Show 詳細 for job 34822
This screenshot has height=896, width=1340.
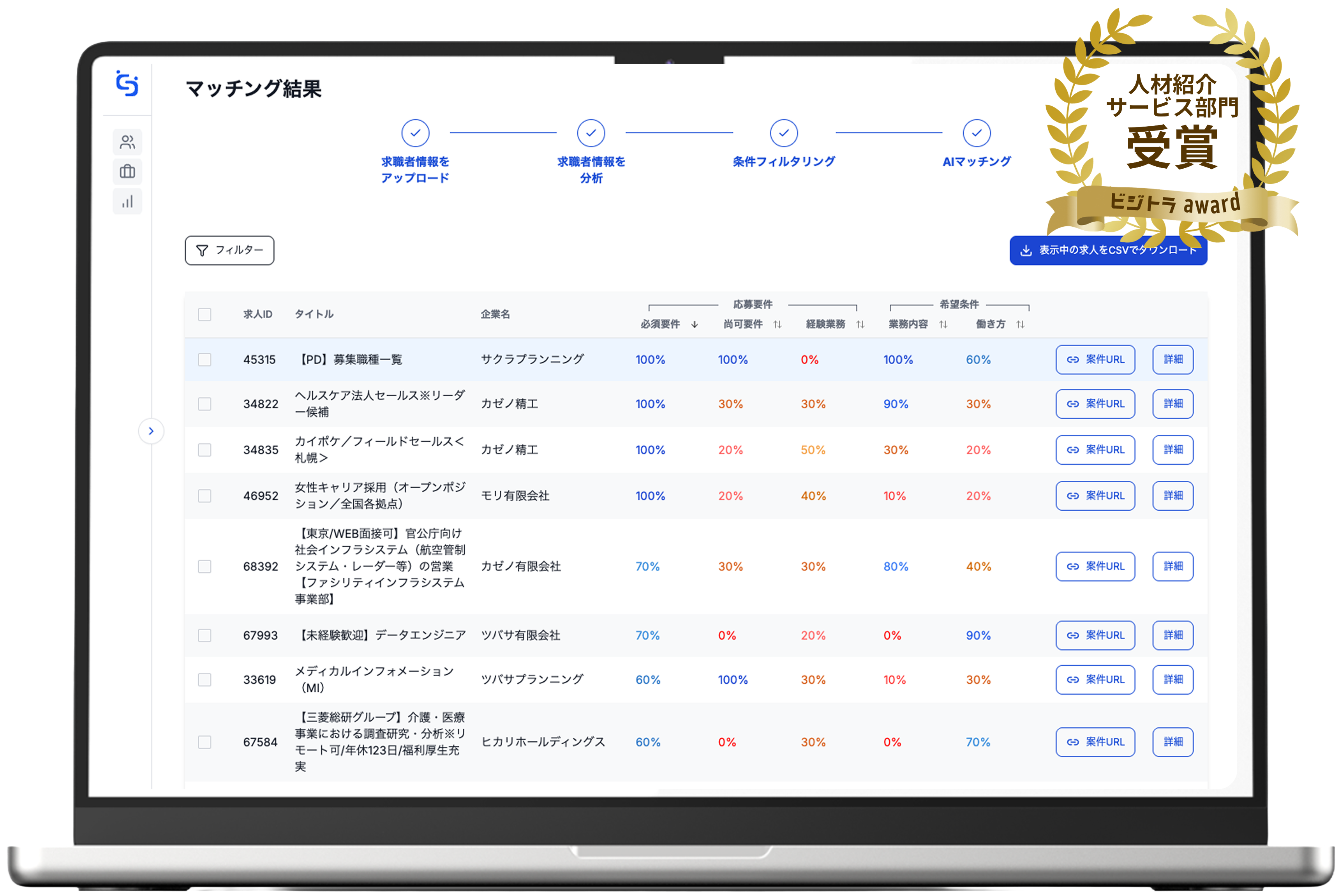click(x=1172, y=404)
